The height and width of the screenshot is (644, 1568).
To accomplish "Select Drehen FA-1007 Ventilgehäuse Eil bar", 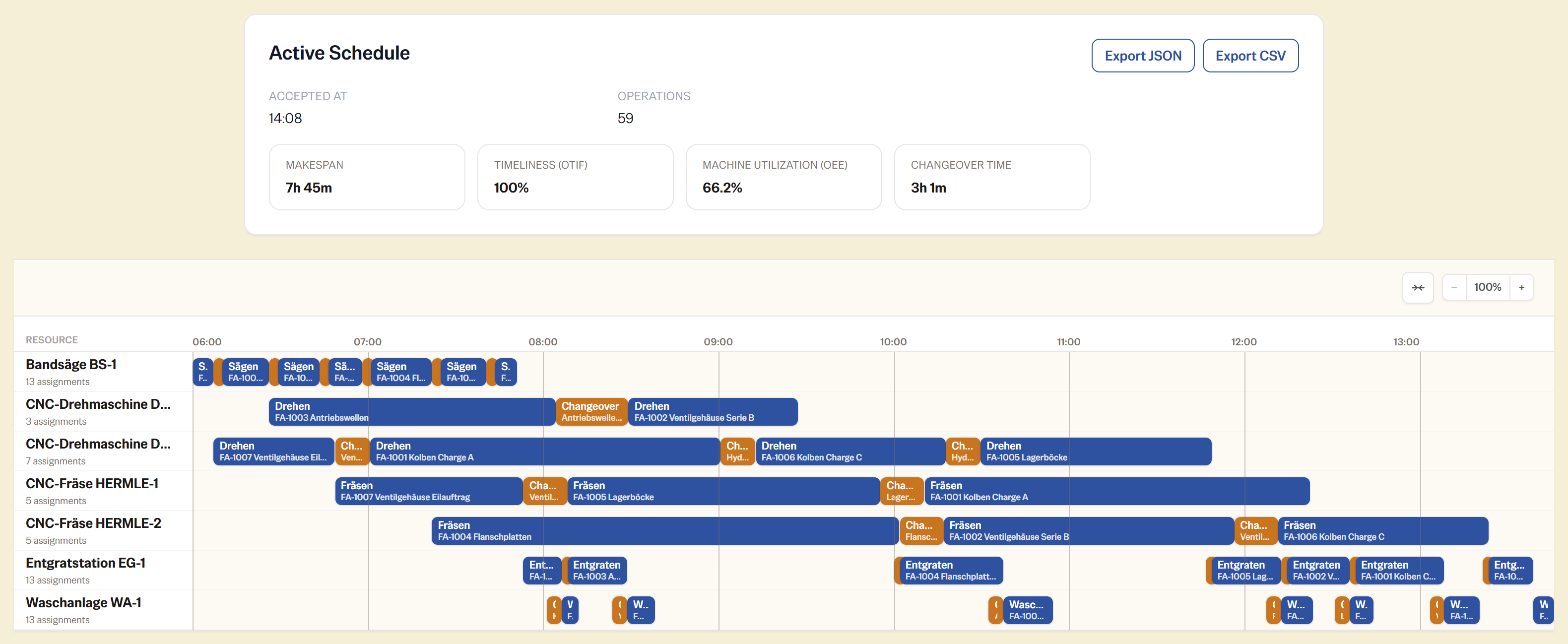I will coord(273,451).
